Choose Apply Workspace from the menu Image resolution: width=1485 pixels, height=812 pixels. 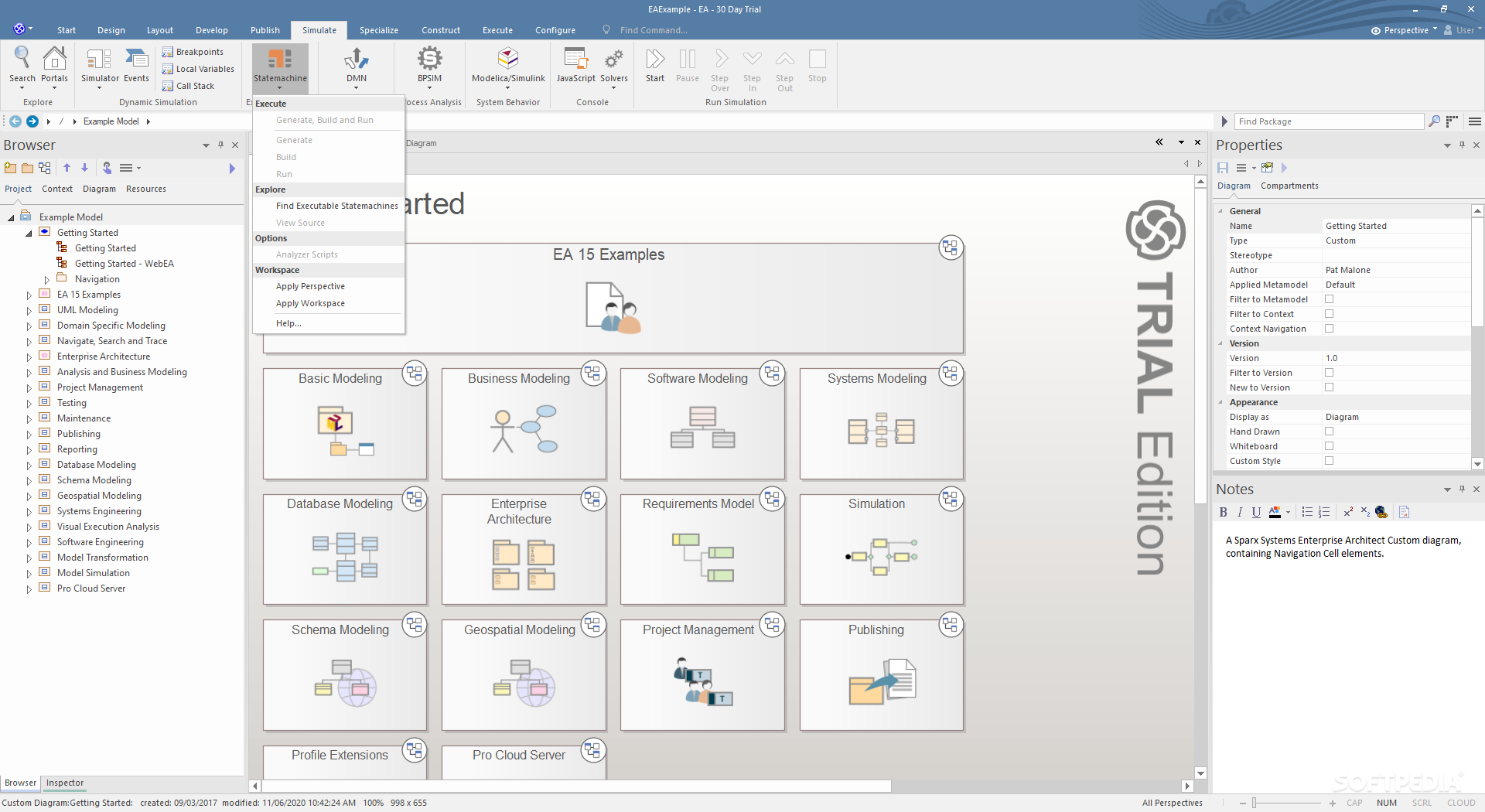[x=310, y=303]
